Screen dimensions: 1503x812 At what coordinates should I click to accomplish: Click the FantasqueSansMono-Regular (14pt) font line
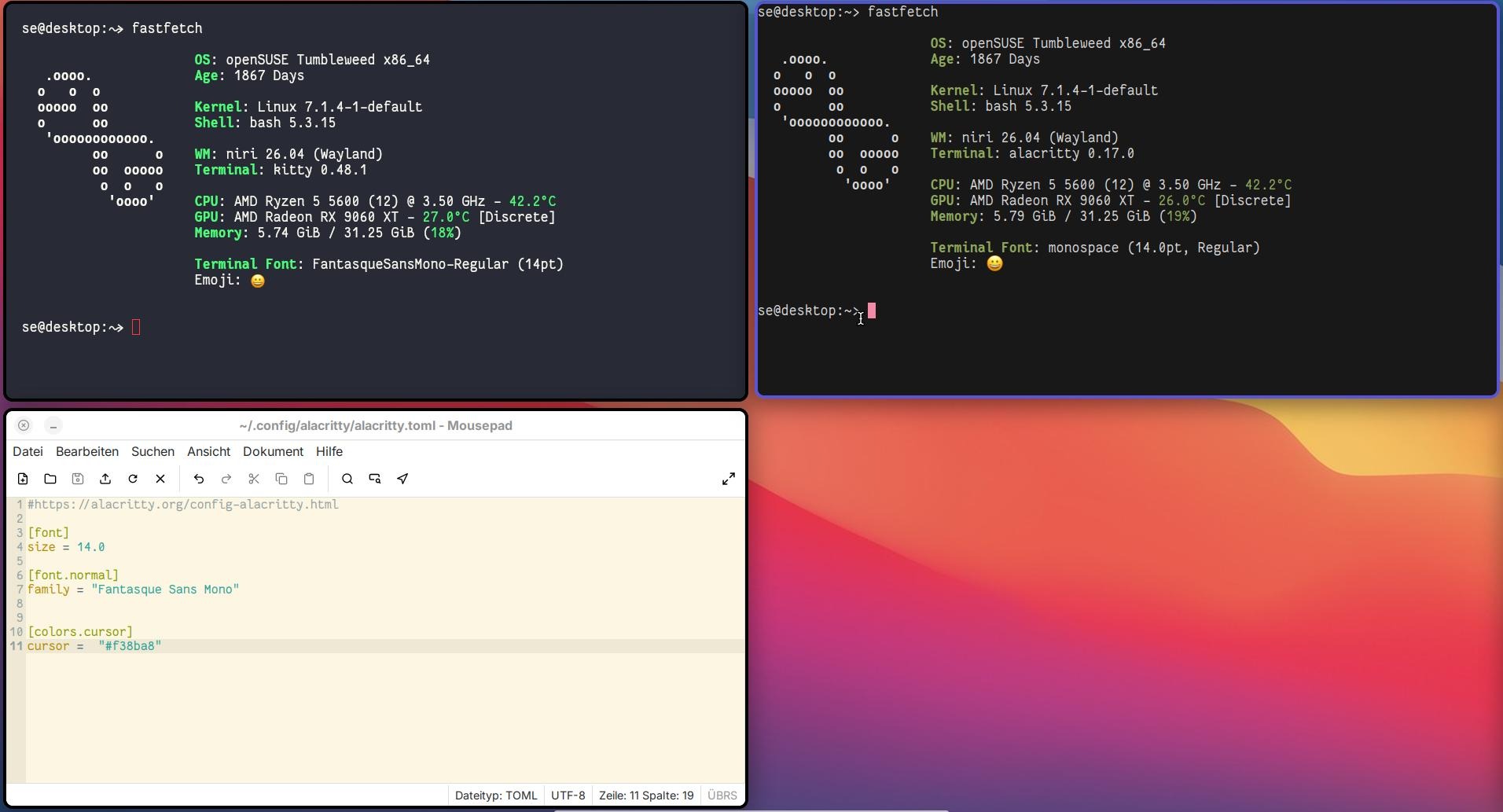click(379, 264)
